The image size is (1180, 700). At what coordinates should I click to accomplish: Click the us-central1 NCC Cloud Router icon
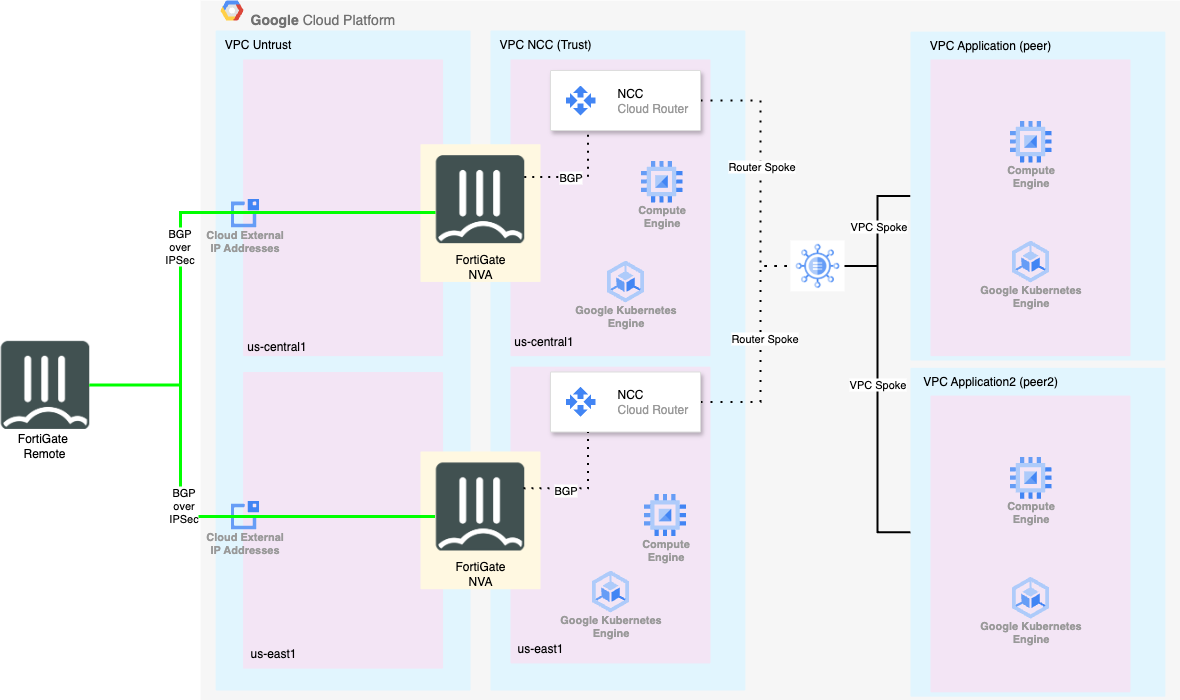pyautogui.click(x=580, y=100)
